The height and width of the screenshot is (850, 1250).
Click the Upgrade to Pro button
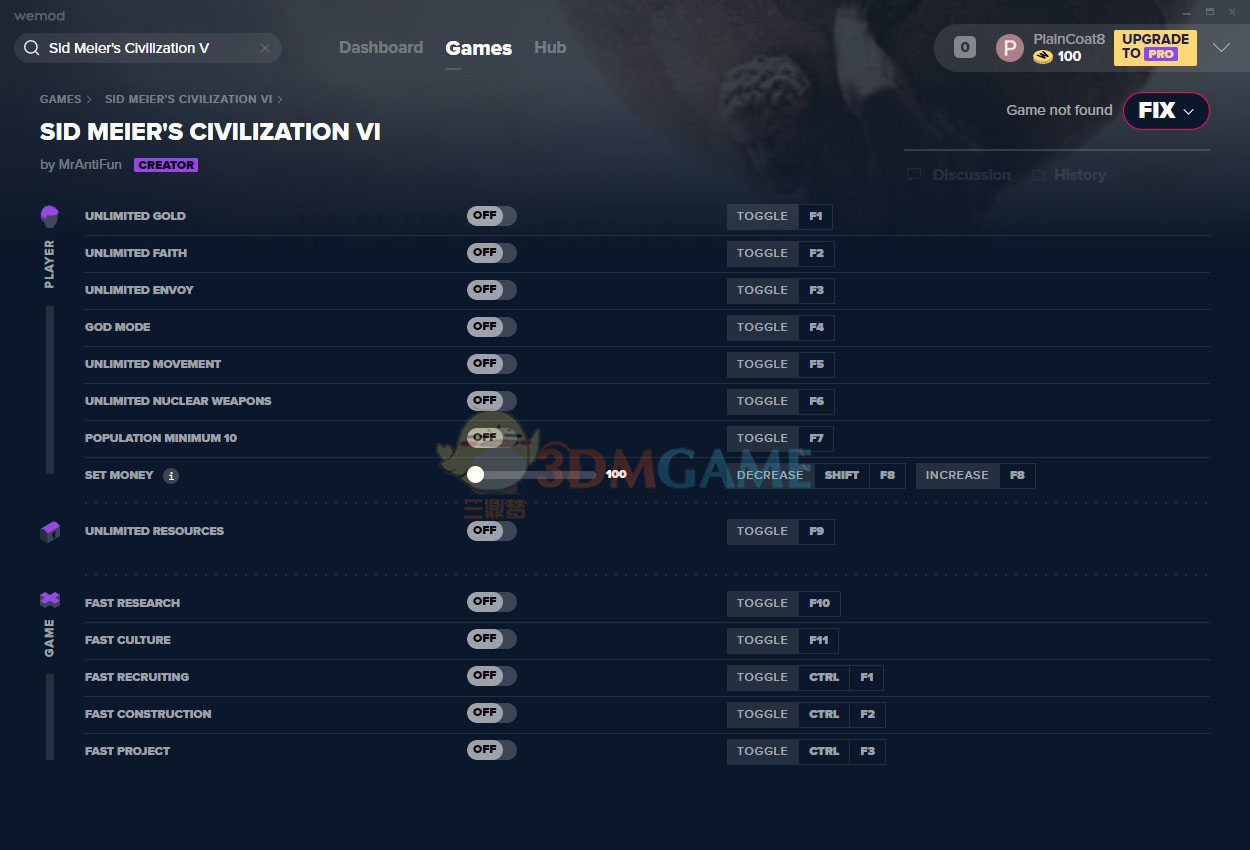pyautogui.click(x=1154, y=47)
